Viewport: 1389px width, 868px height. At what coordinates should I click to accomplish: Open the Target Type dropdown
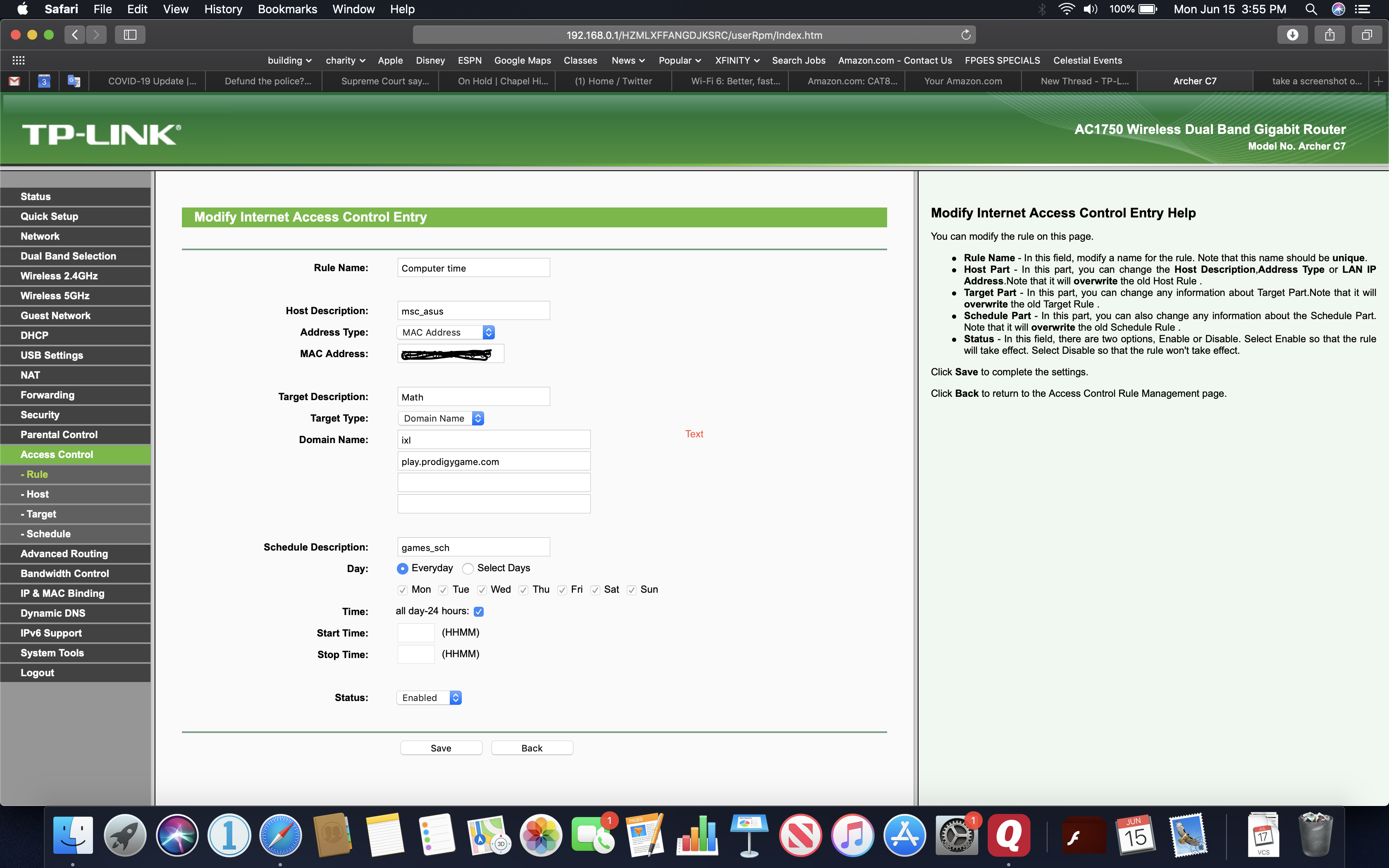click(441, 418)
